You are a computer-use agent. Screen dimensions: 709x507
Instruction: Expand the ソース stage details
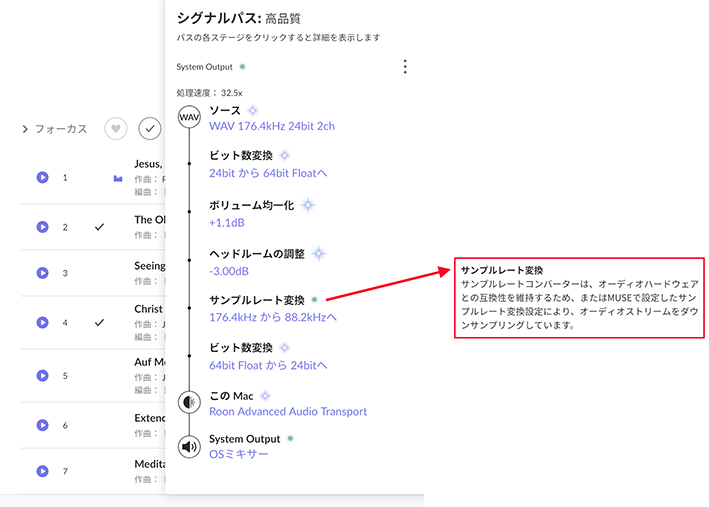pos(225,110)
